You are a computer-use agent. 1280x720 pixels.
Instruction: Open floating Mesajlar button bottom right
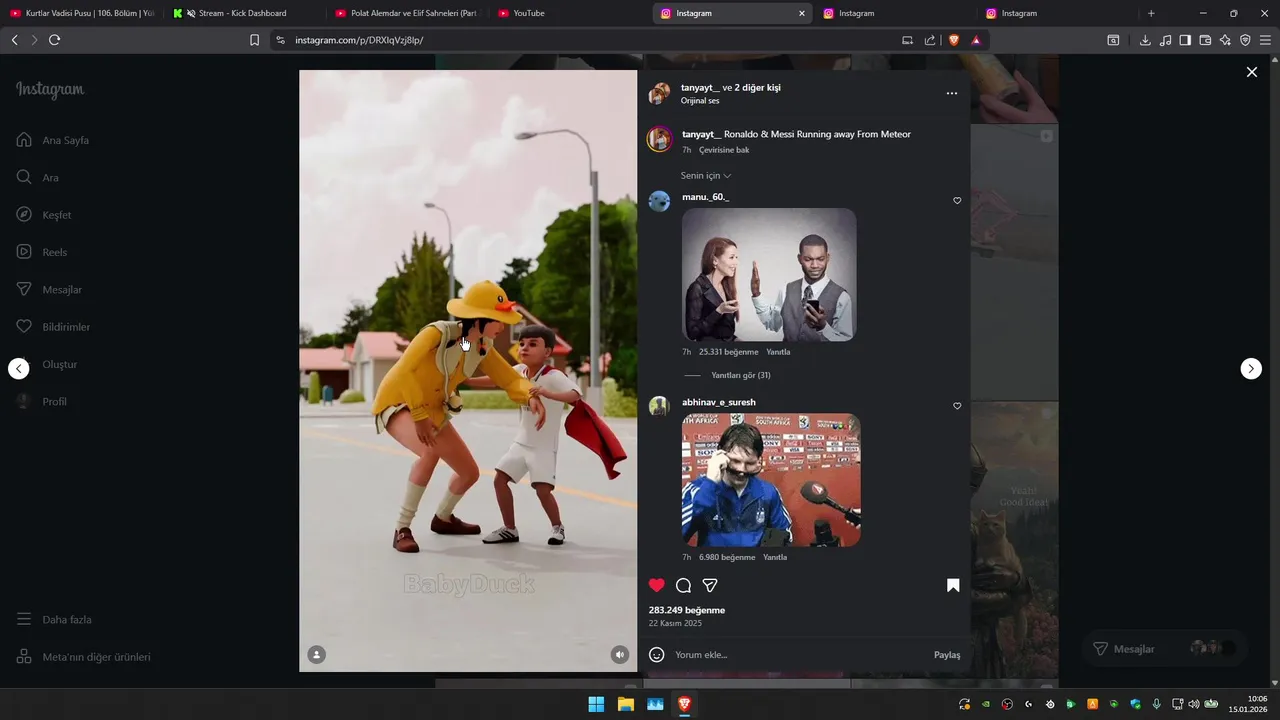coord(1165,648)
